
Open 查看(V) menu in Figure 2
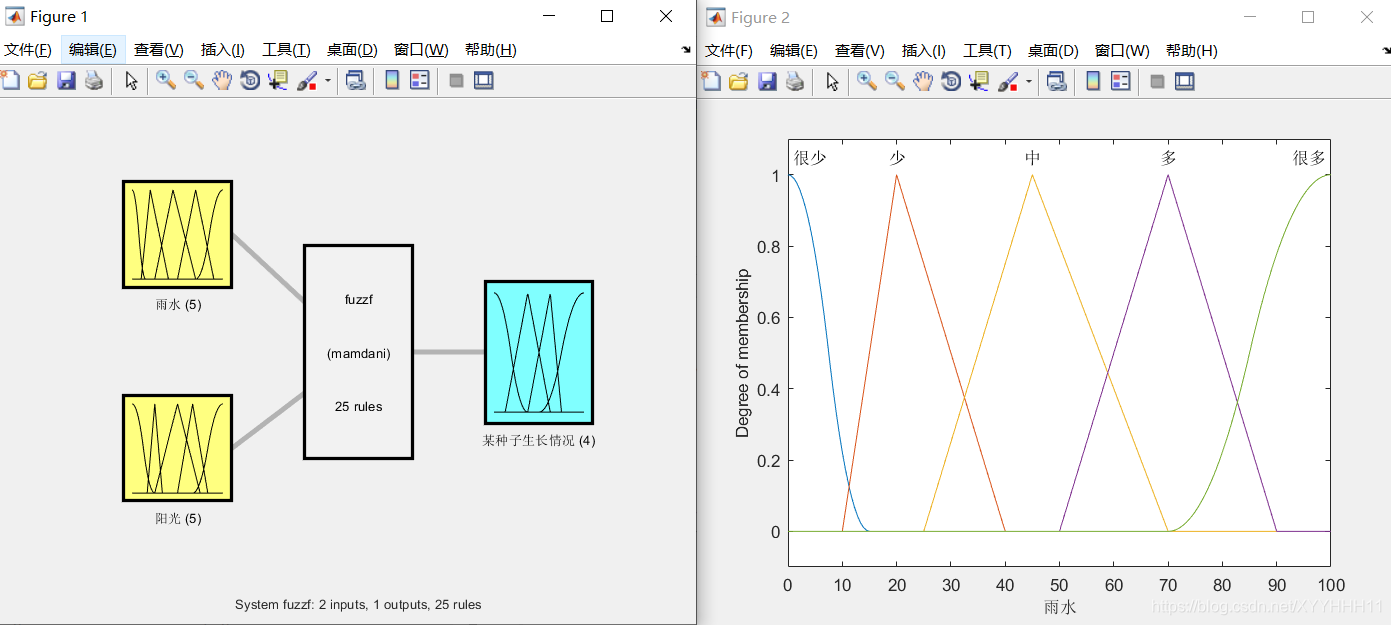tap(860, 51)
